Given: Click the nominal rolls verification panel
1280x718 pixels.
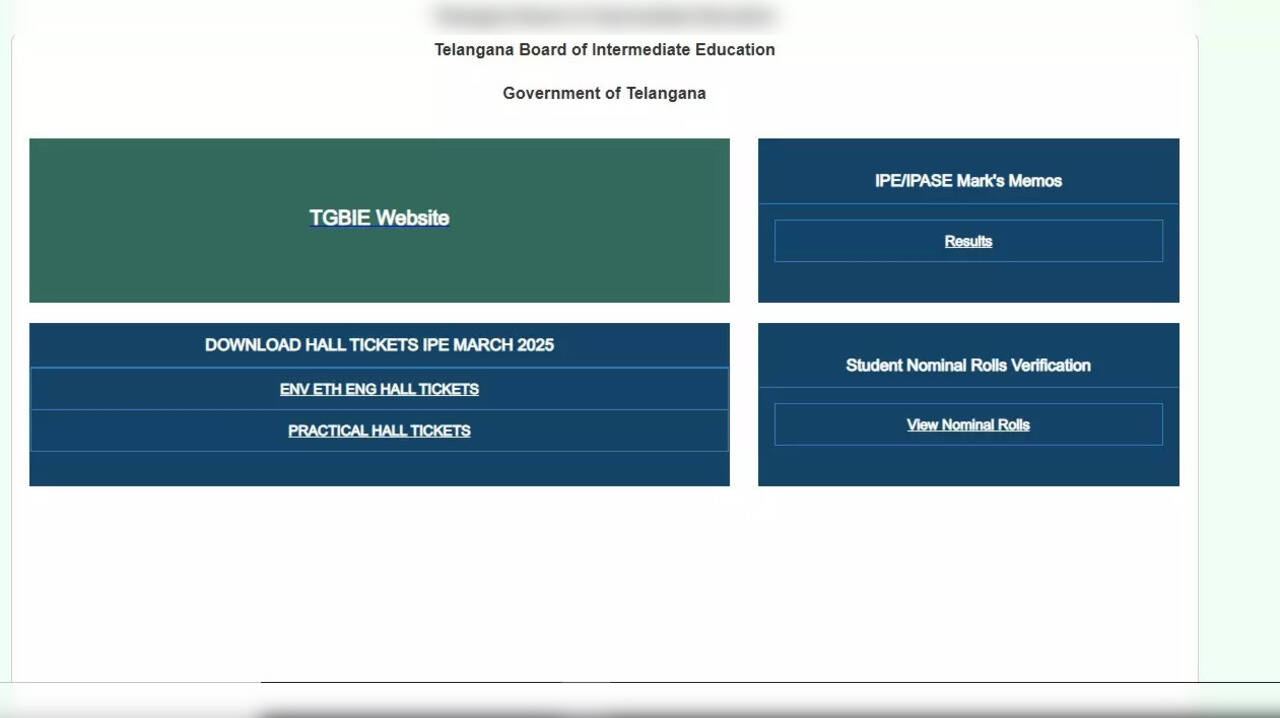Looking at the screenshot, I should [x=967, y=403].
